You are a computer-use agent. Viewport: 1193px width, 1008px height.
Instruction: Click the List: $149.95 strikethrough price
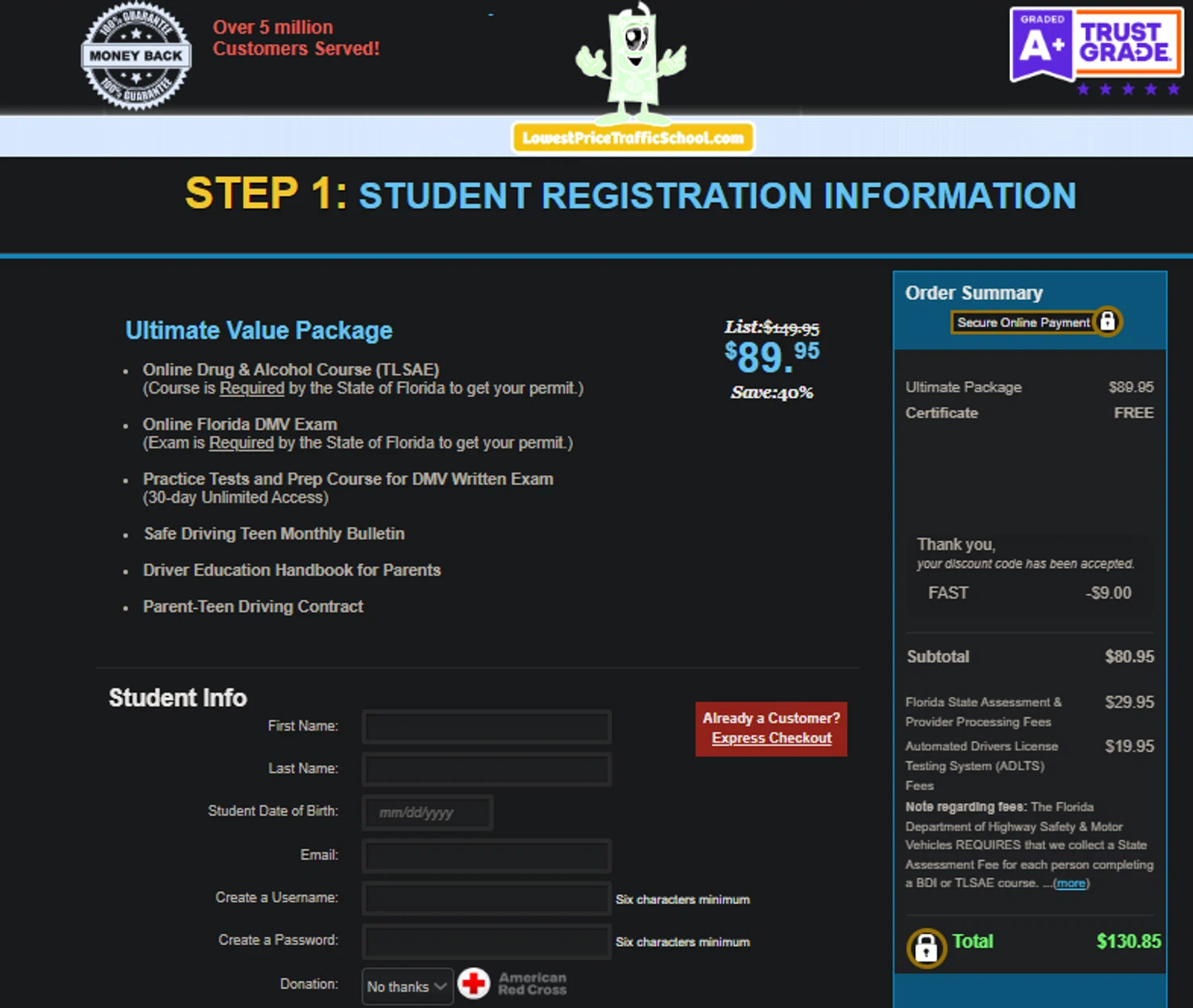point(771,327)
